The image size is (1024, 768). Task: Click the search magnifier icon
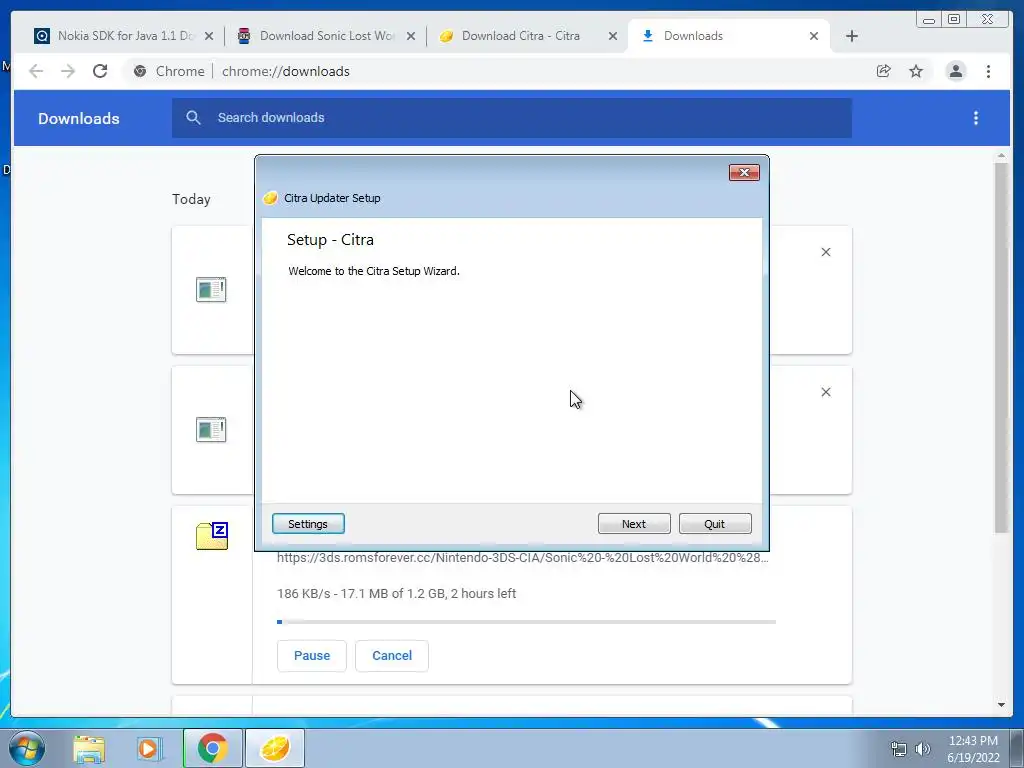pyautogui.click(x=193, y=118)
